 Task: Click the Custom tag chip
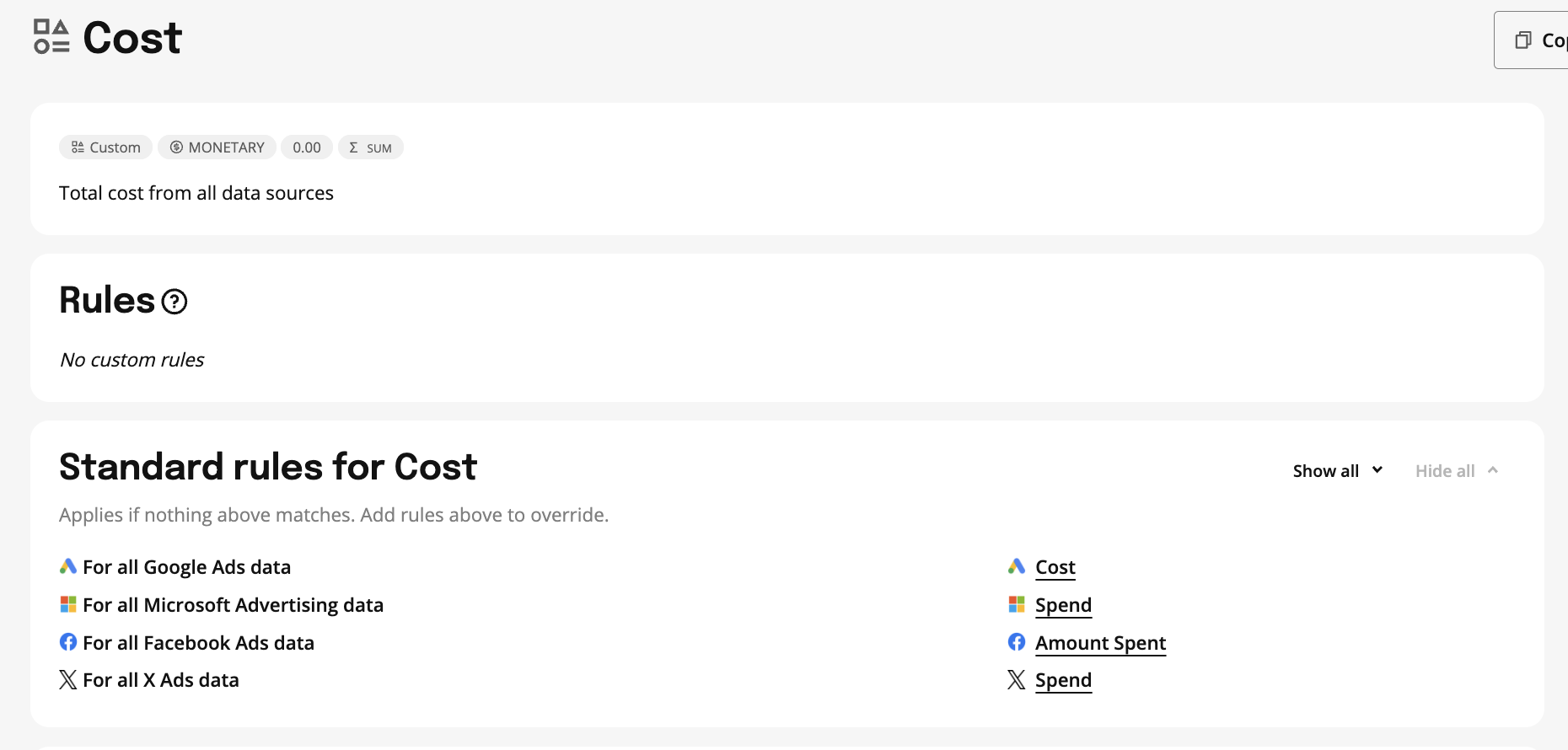tap(106, 147)
